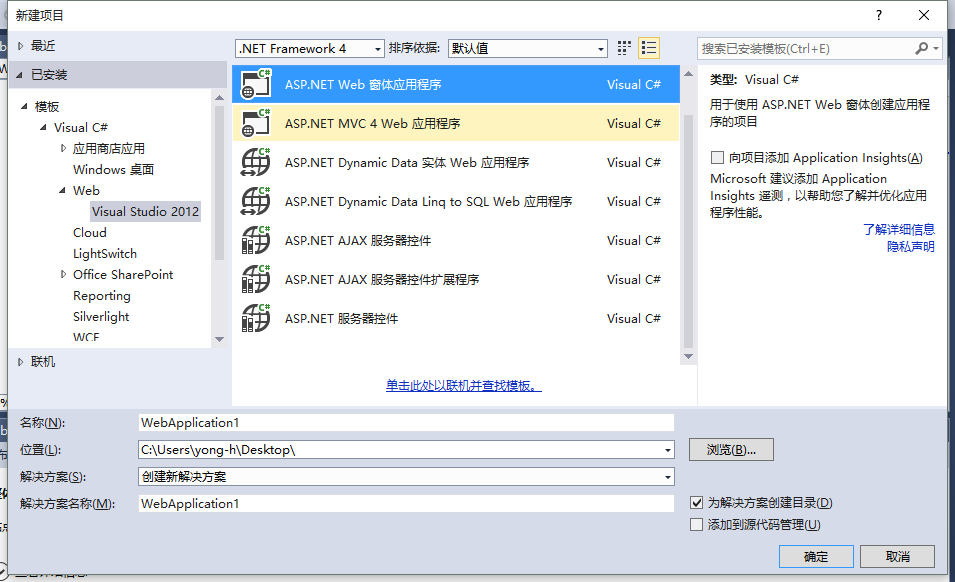
Task: Click the tree pane scrollbar thumb
Action: tap(220, 183)
